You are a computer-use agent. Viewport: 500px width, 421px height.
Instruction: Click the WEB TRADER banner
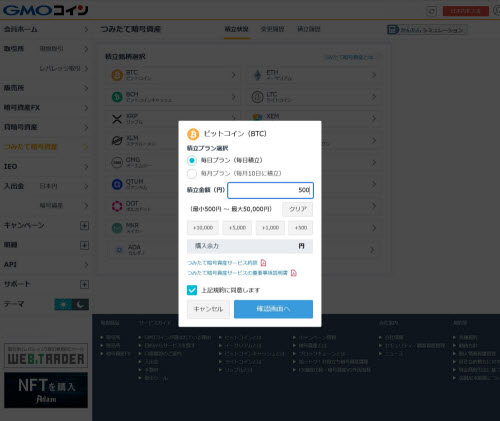[x=46, y=356]
